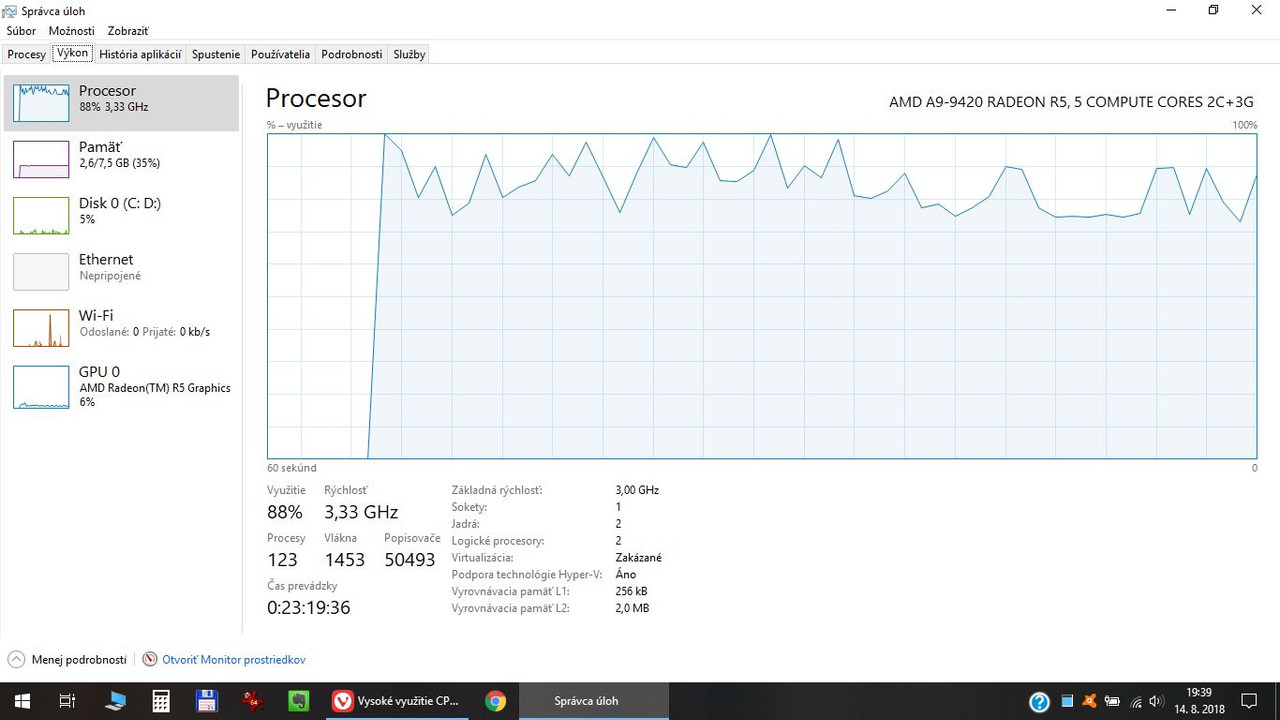Select the GPU 0 performance item

[x=121, y=387]
